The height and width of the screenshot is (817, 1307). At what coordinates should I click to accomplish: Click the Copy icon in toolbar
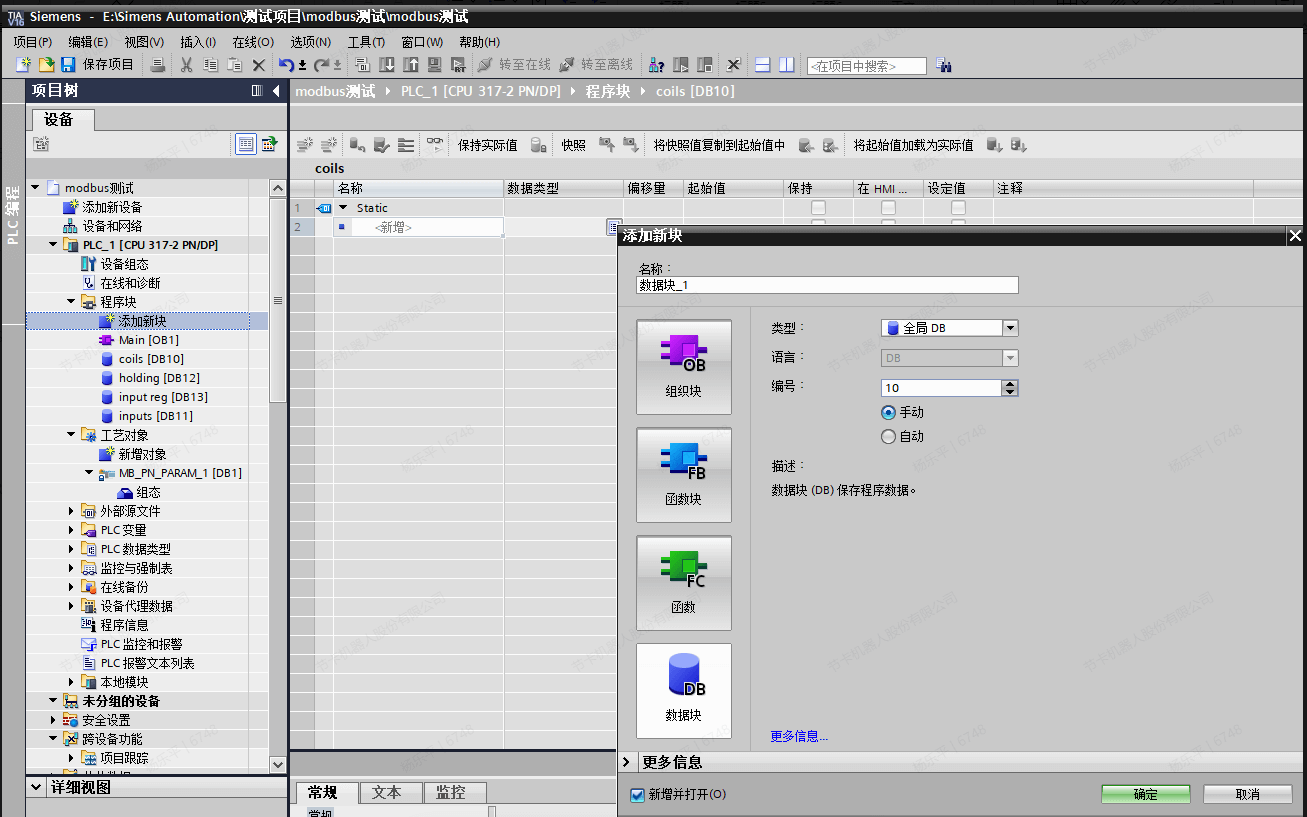point(210,65)
